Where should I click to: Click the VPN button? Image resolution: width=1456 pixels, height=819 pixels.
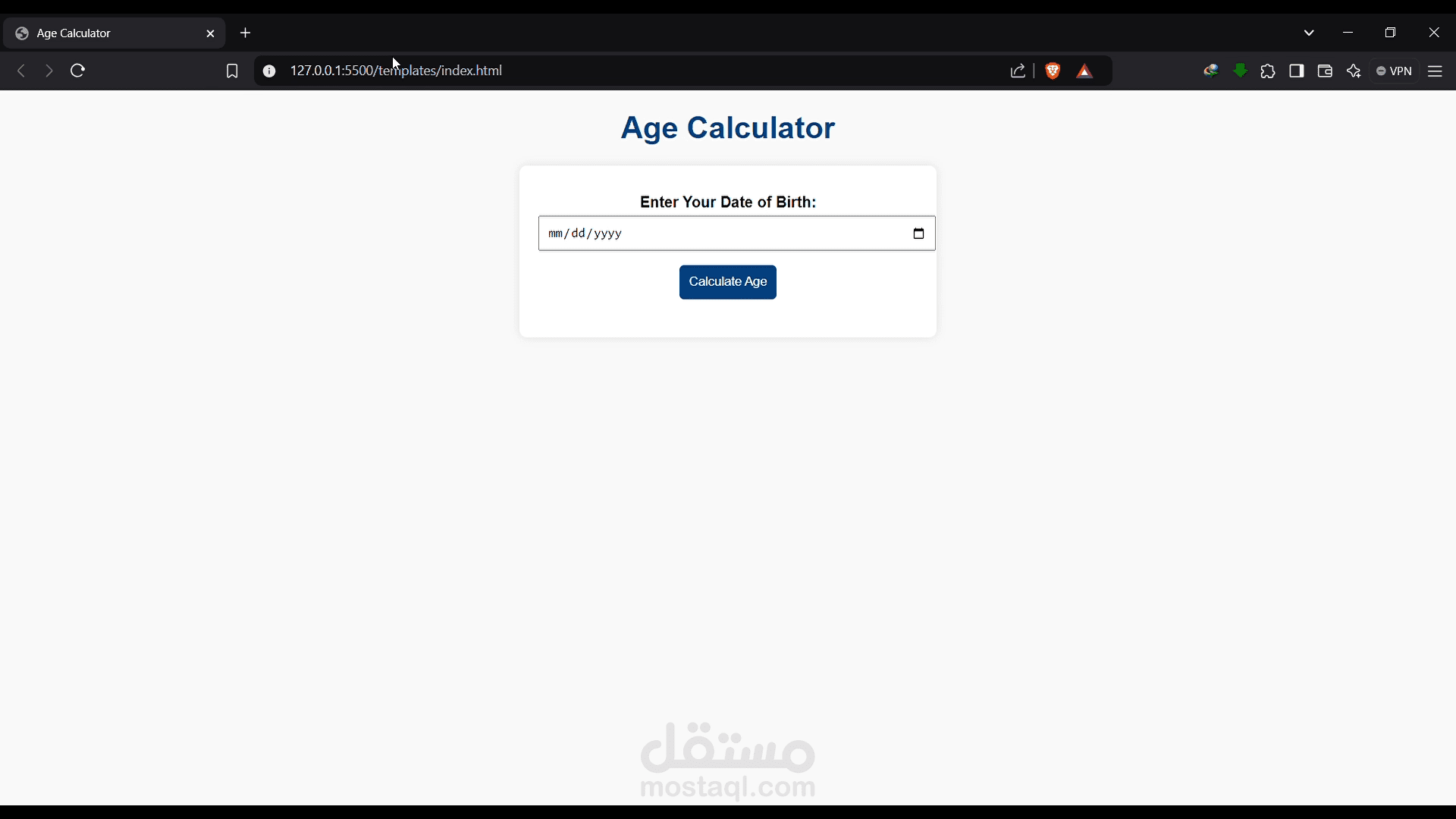coord(1395,71)
